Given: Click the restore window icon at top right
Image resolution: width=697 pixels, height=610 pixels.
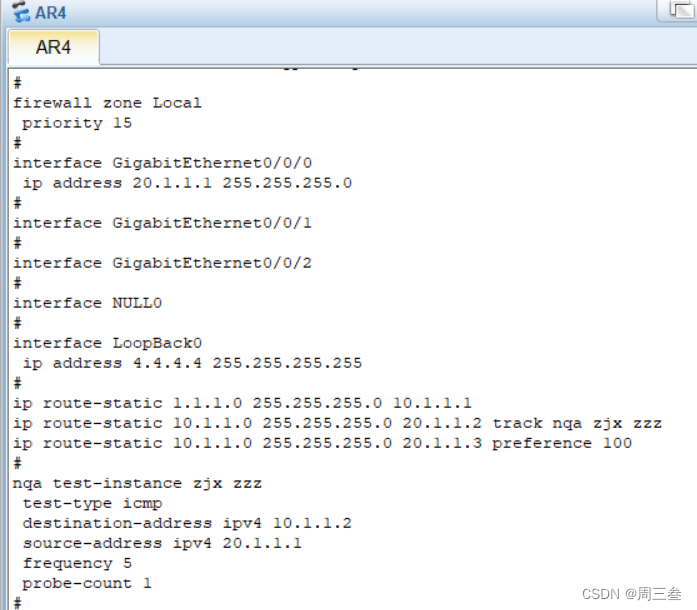Looking at the screenshot, I should [674, 10].
